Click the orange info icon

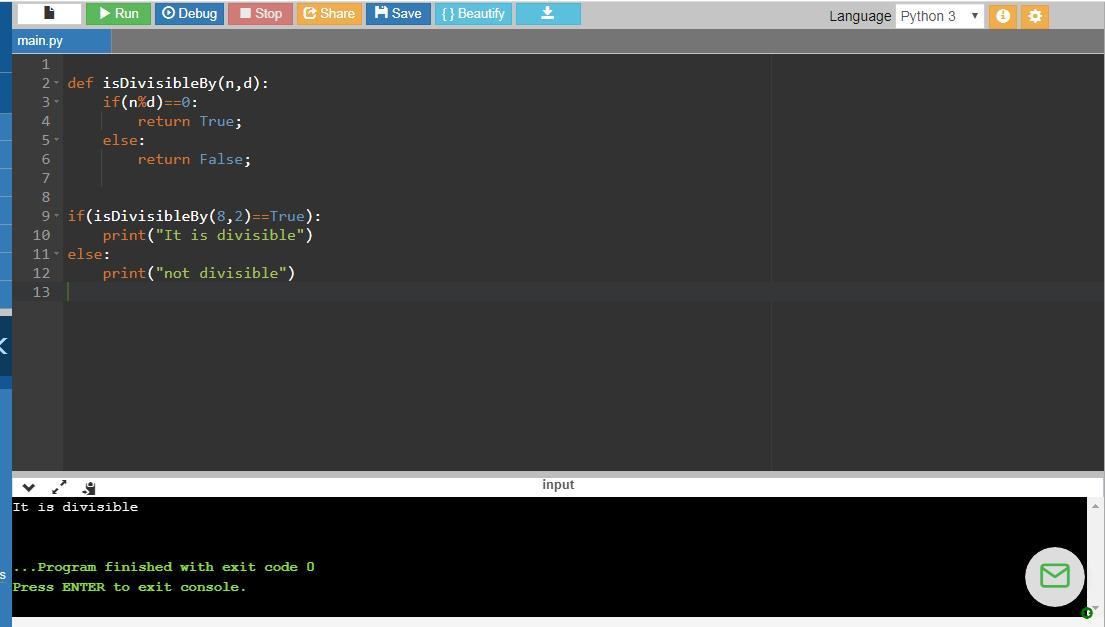[1002, 16]
